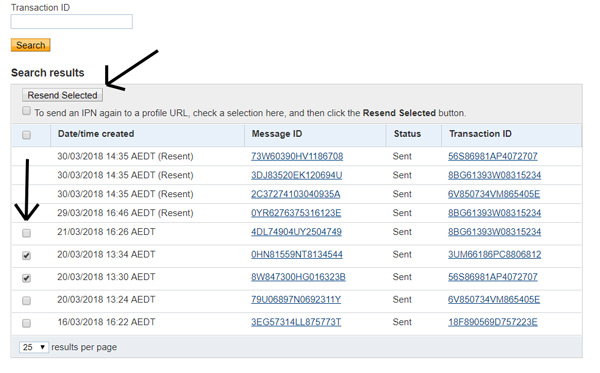Image resolution: width=600 pixels, height=373 pixels.
Task: Open transaction 8BG61393W08315234 in second row
Action: click(494, 175)
